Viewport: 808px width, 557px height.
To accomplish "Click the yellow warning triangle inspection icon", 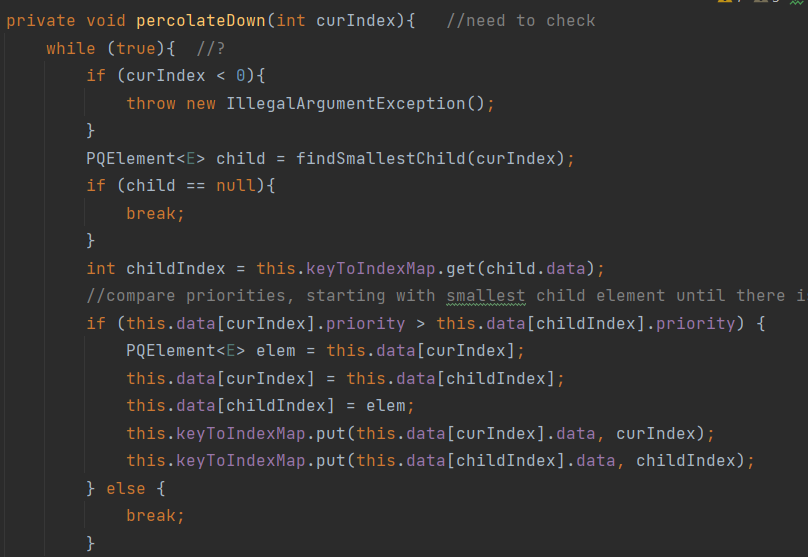I will 724,2.
